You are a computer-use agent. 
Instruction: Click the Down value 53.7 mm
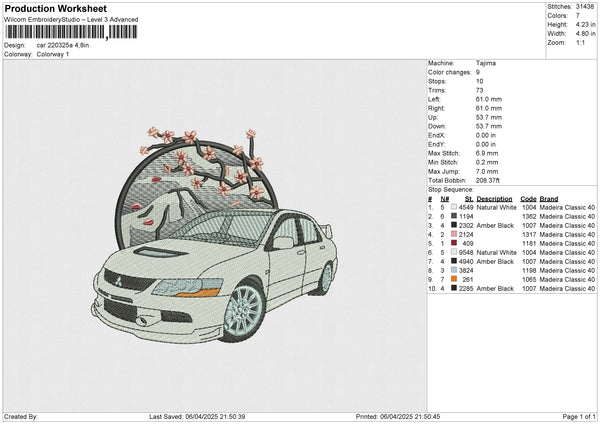[x=489, y=126]
